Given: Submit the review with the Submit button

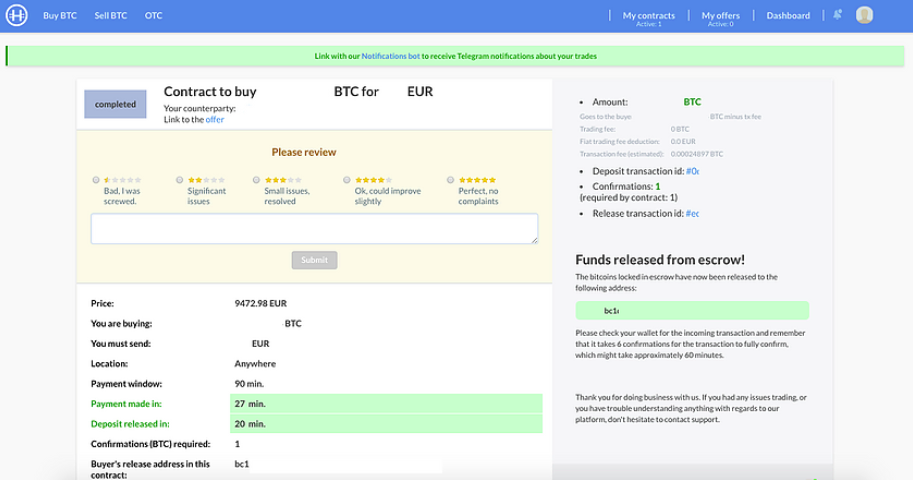Looking at the screenshot, I should click(x=314, y=260).
